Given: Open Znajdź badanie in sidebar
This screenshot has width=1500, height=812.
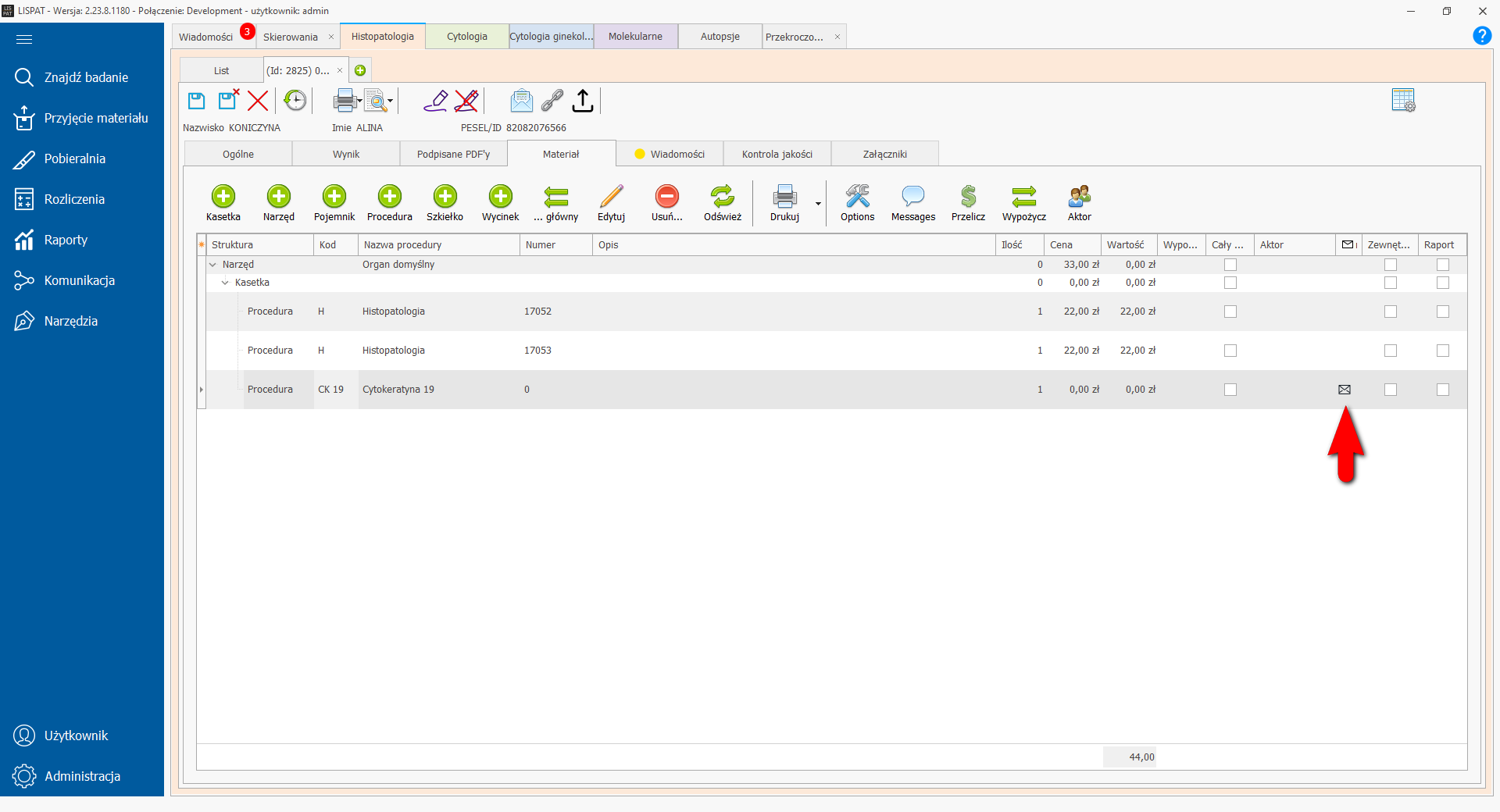Looking at the screenshot, I should click(86, 77).
